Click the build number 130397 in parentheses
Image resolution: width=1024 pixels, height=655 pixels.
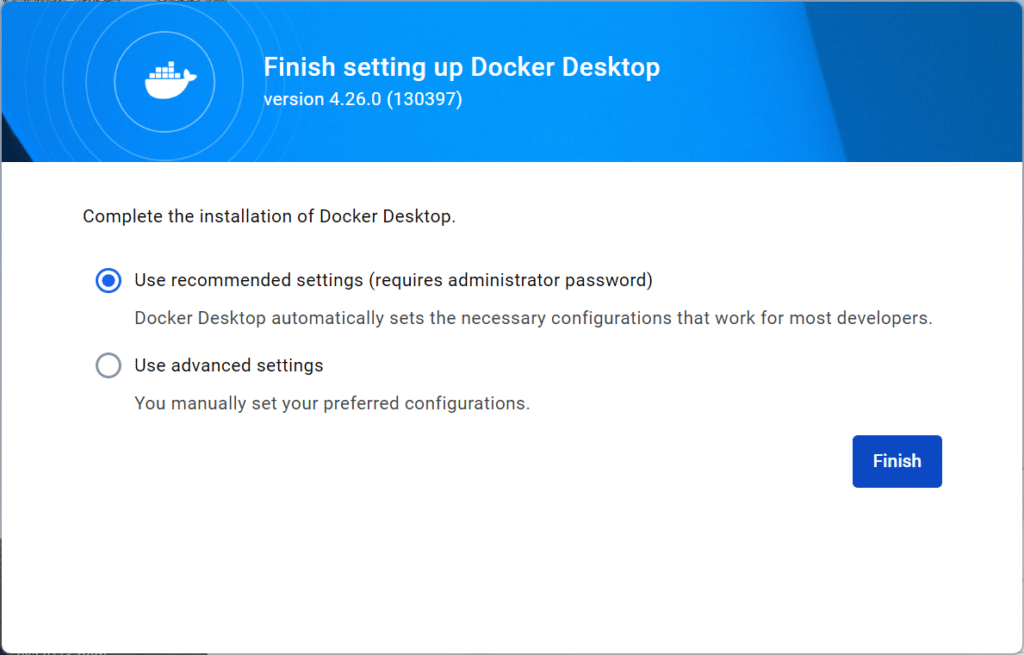424,99
